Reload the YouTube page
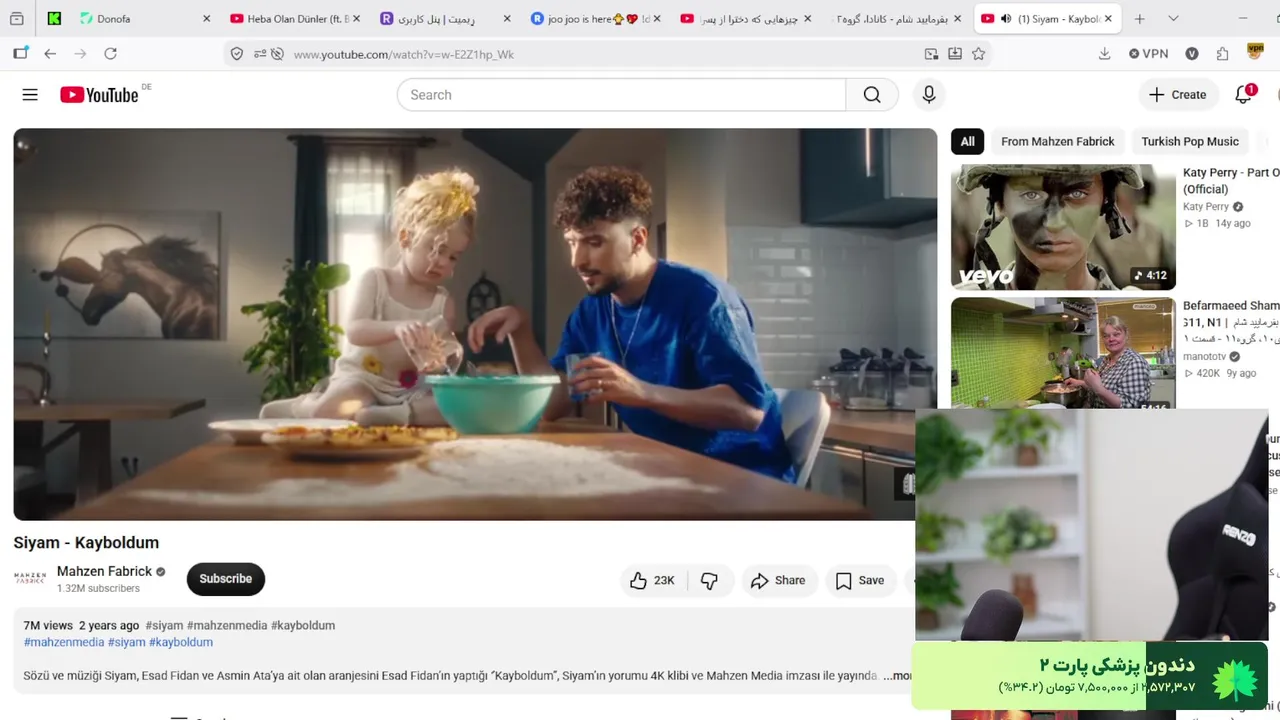 pyautogui.click(x=110, y=54)
